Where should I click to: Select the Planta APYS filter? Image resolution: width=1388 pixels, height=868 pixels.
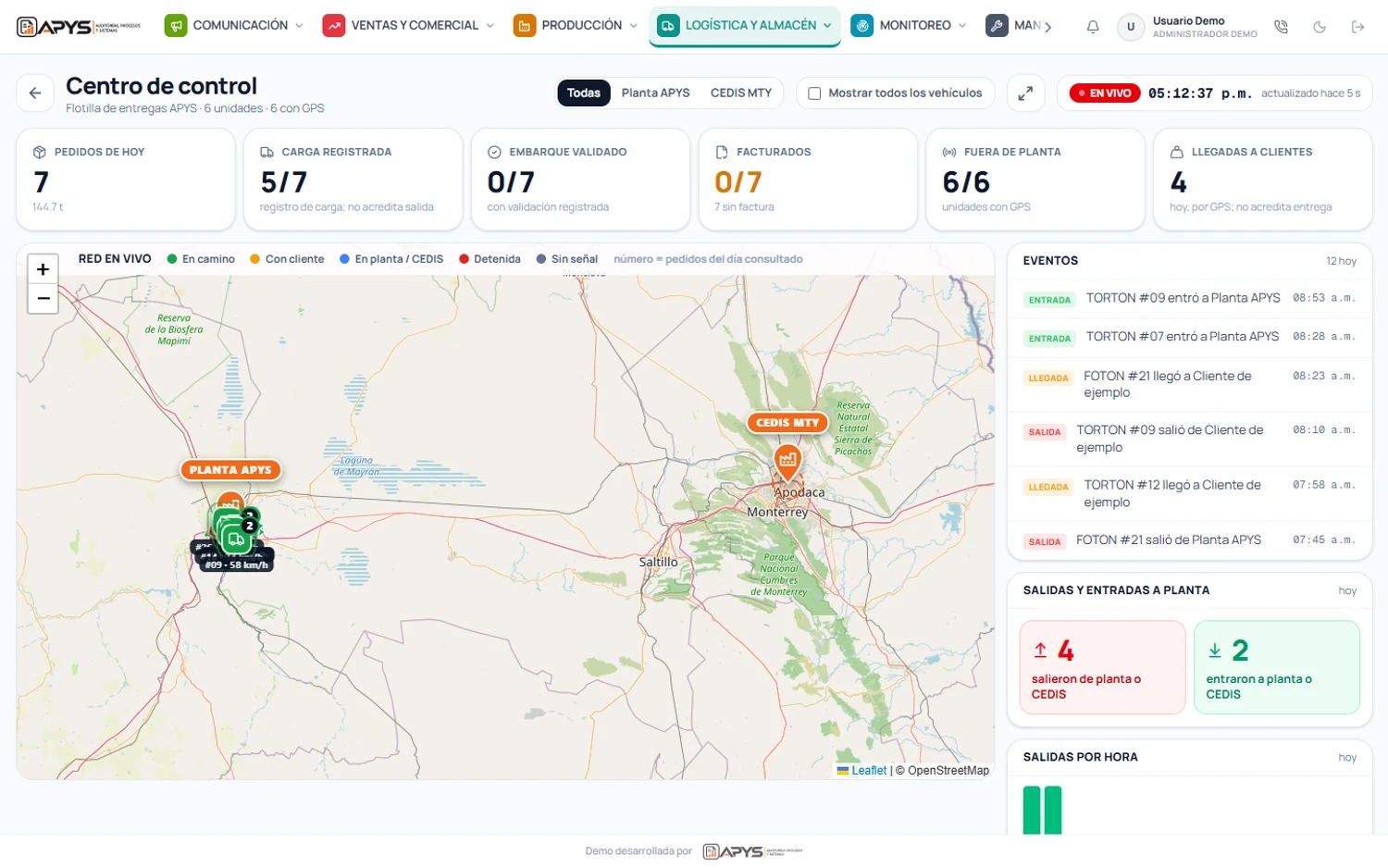click(x=655, y=93)
